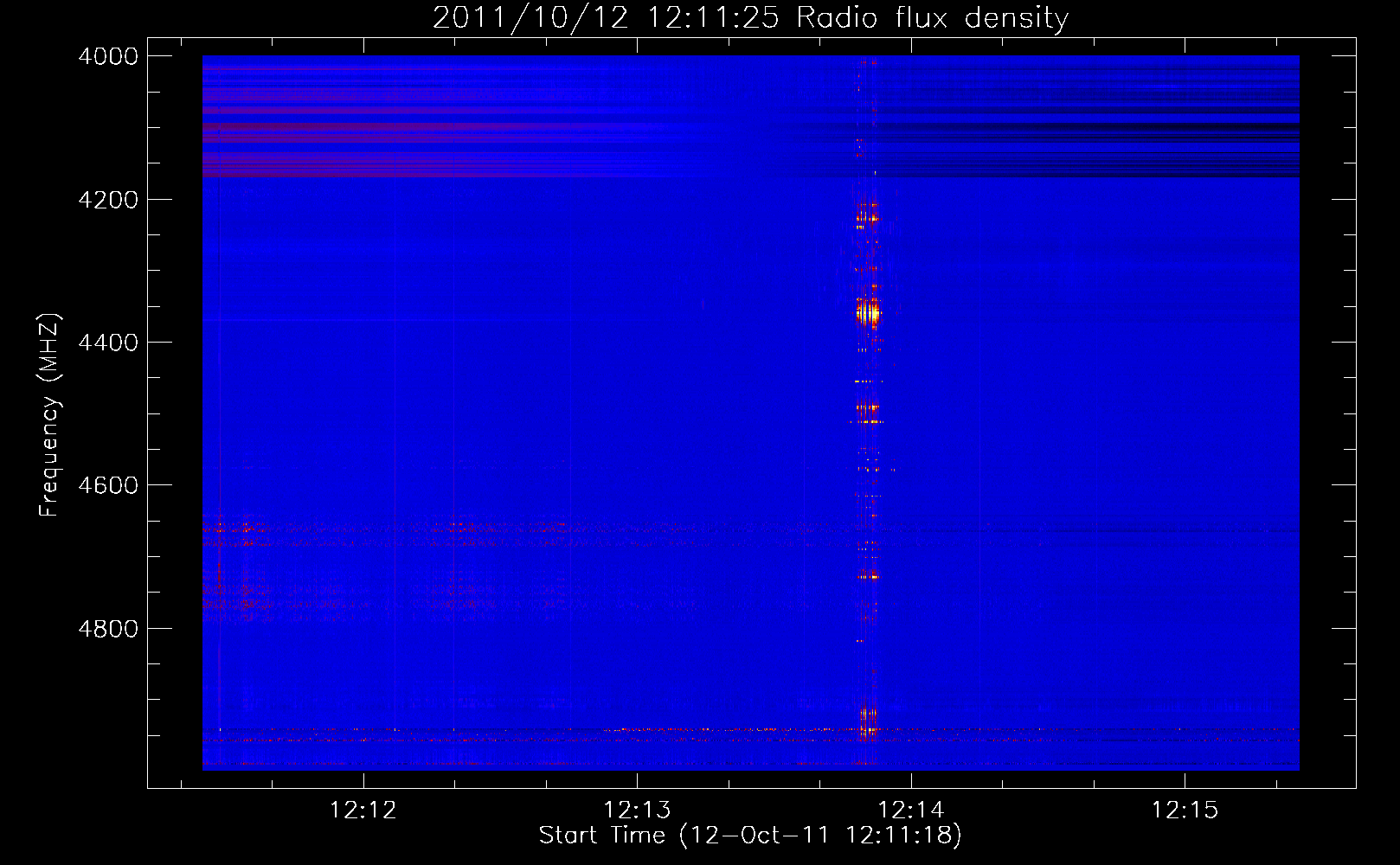Click the 12:14 time tick label

911,810
